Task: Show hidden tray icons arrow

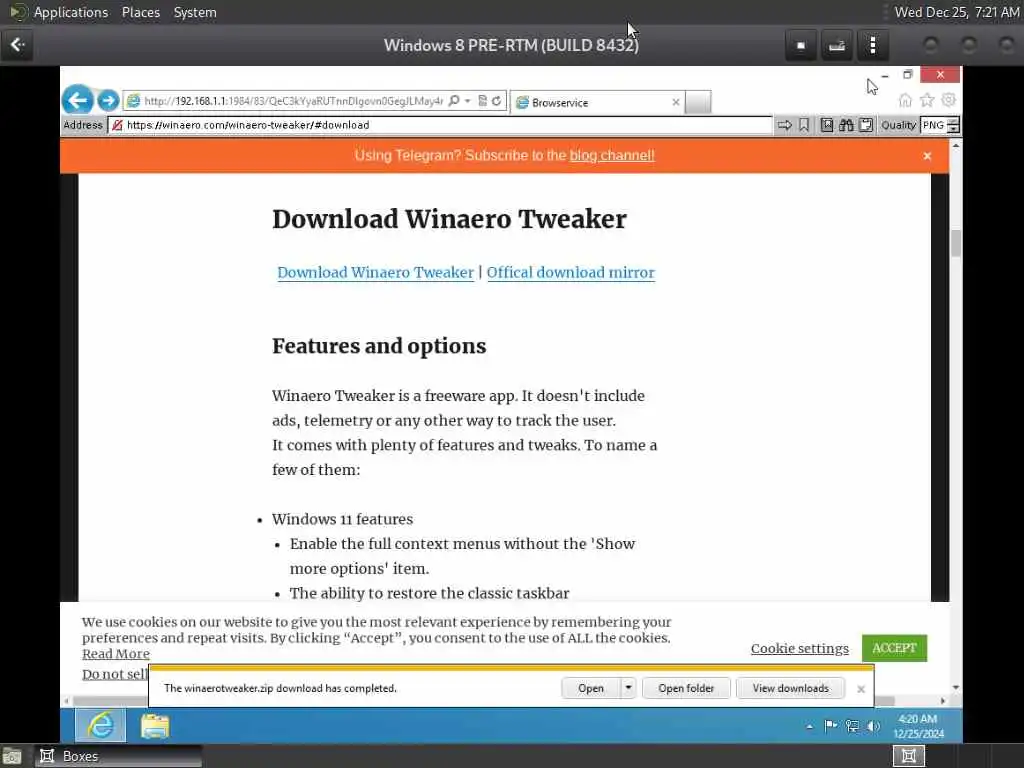Action: (810, 726)
